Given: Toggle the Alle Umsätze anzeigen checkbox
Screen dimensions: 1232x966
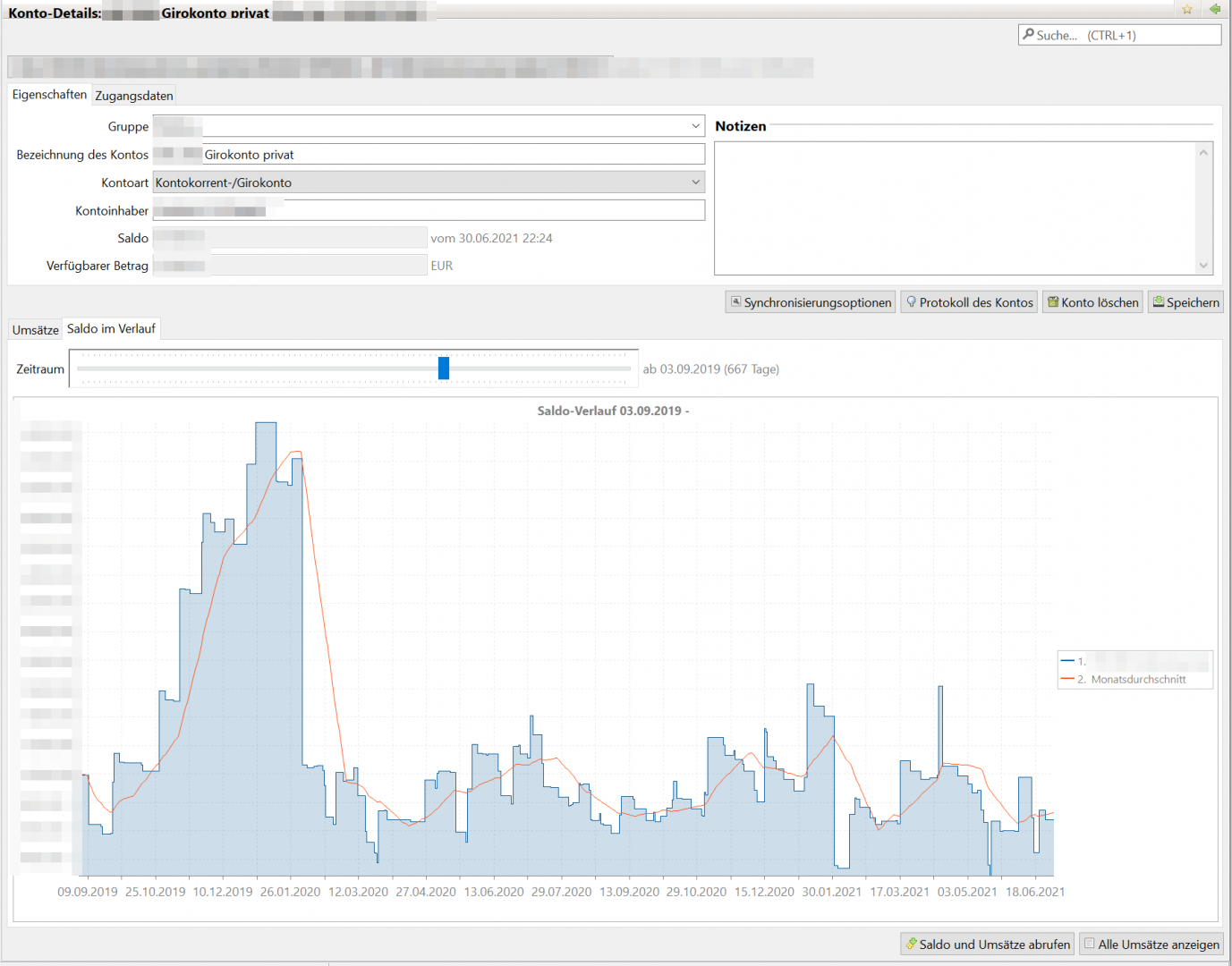Looking at the screenshot, I should tap(1089, 944).
